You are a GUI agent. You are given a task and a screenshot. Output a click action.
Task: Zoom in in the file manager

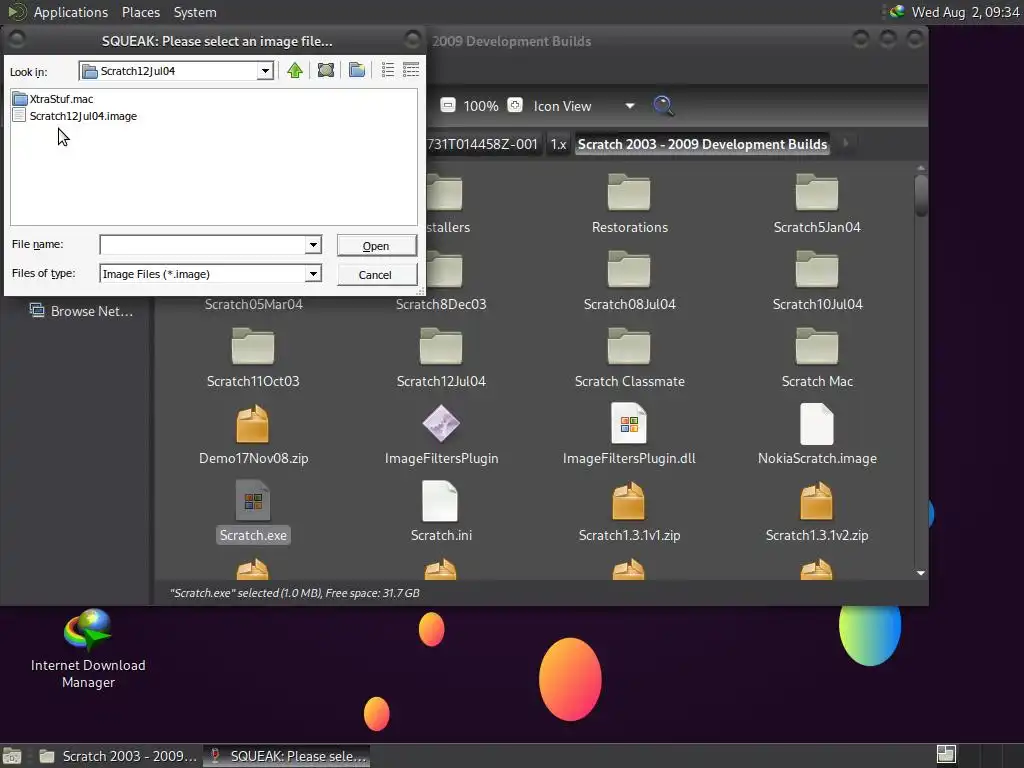coord(515,105)
